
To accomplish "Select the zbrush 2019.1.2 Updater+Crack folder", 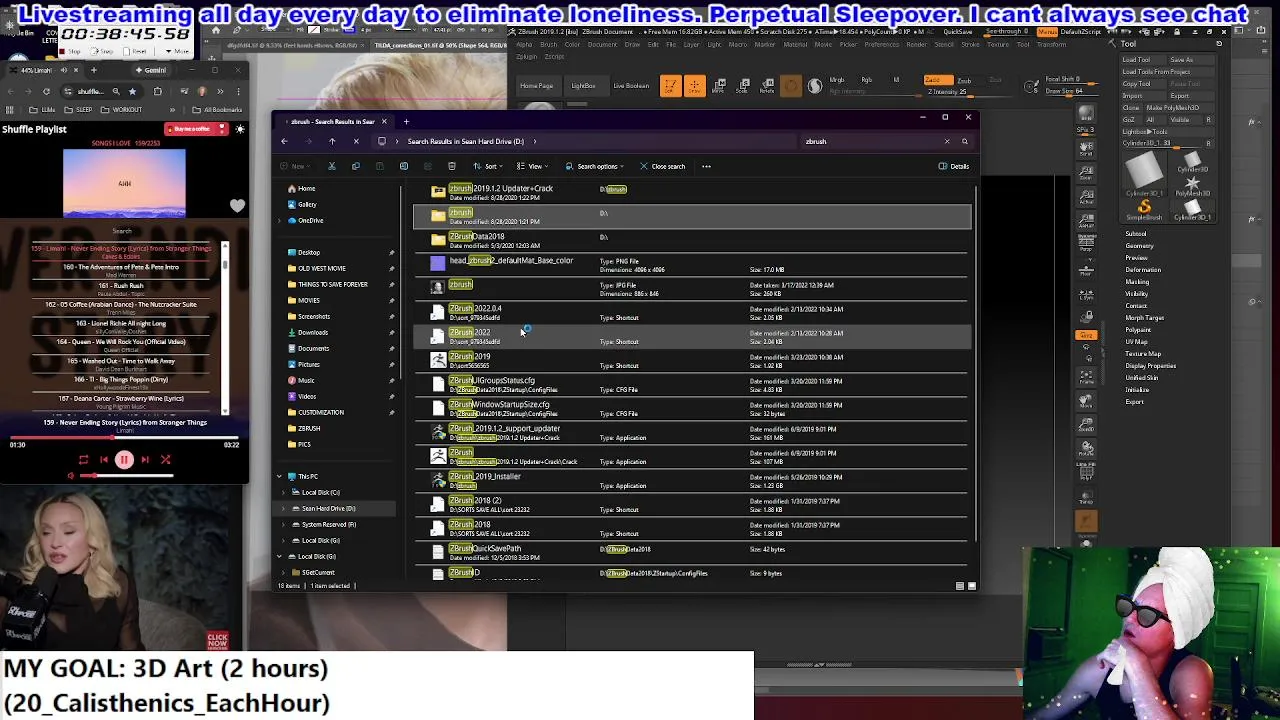I will coord(691,192).
